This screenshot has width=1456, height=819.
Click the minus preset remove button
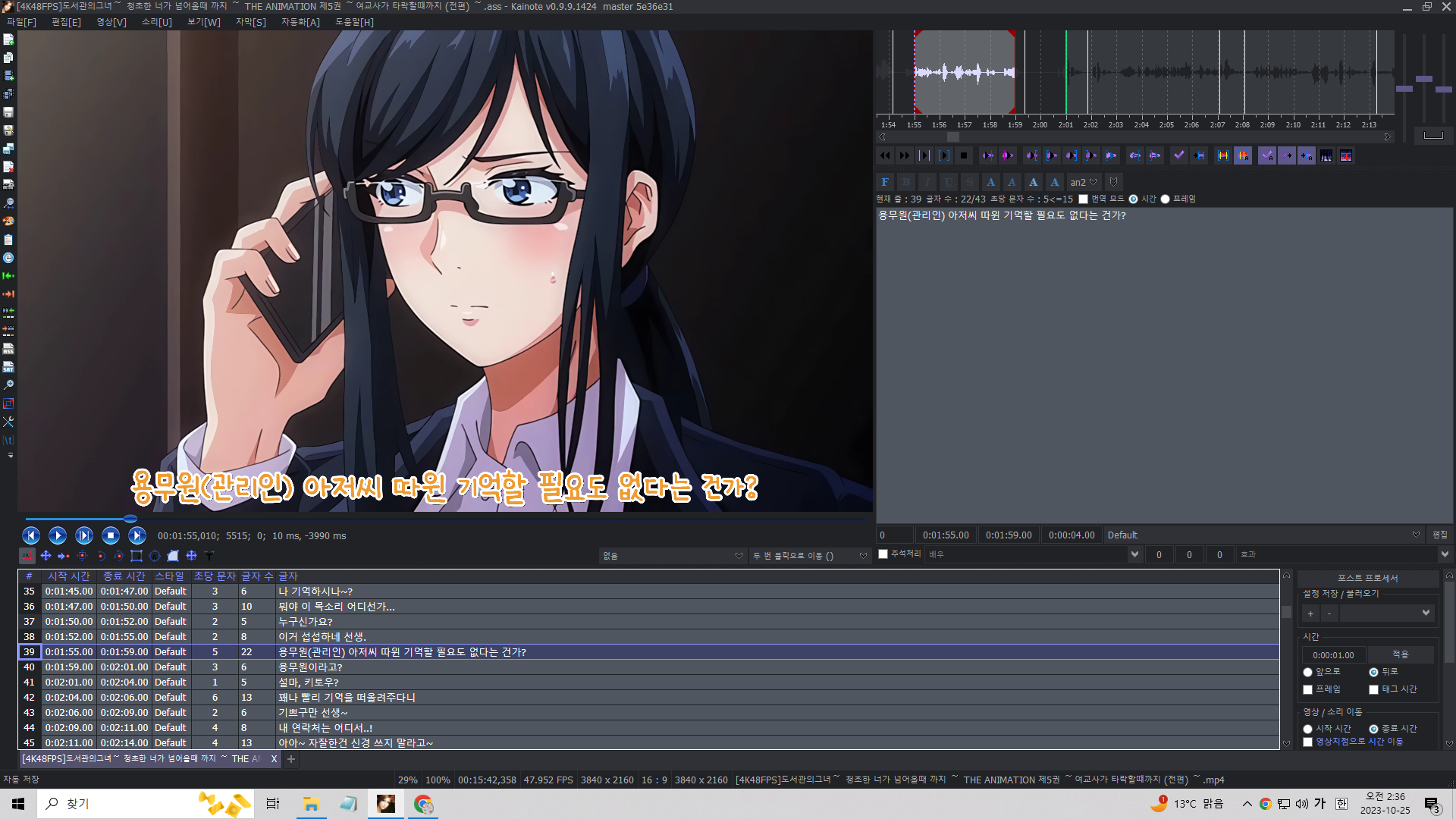pos(1329,613)
